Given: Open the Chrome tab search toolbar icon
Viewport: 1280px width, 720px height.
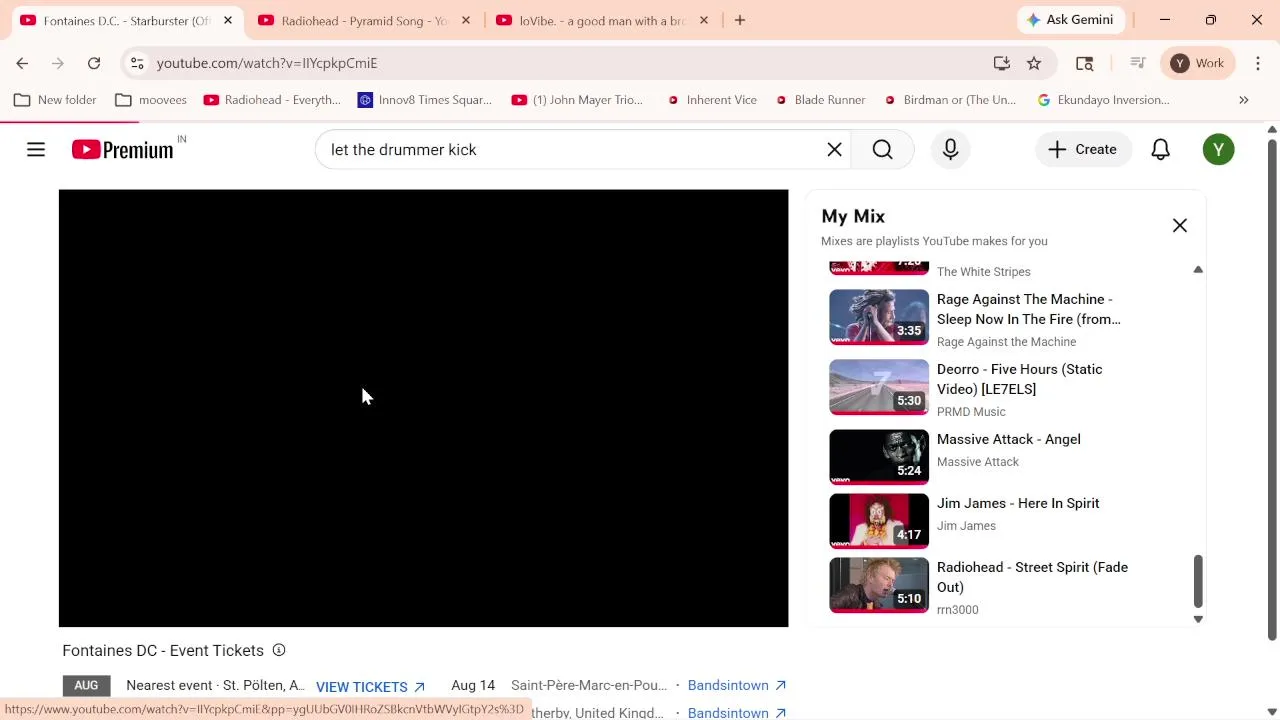Looking at the screenshot, I should pyautogui.click(x=1084, y=63).
